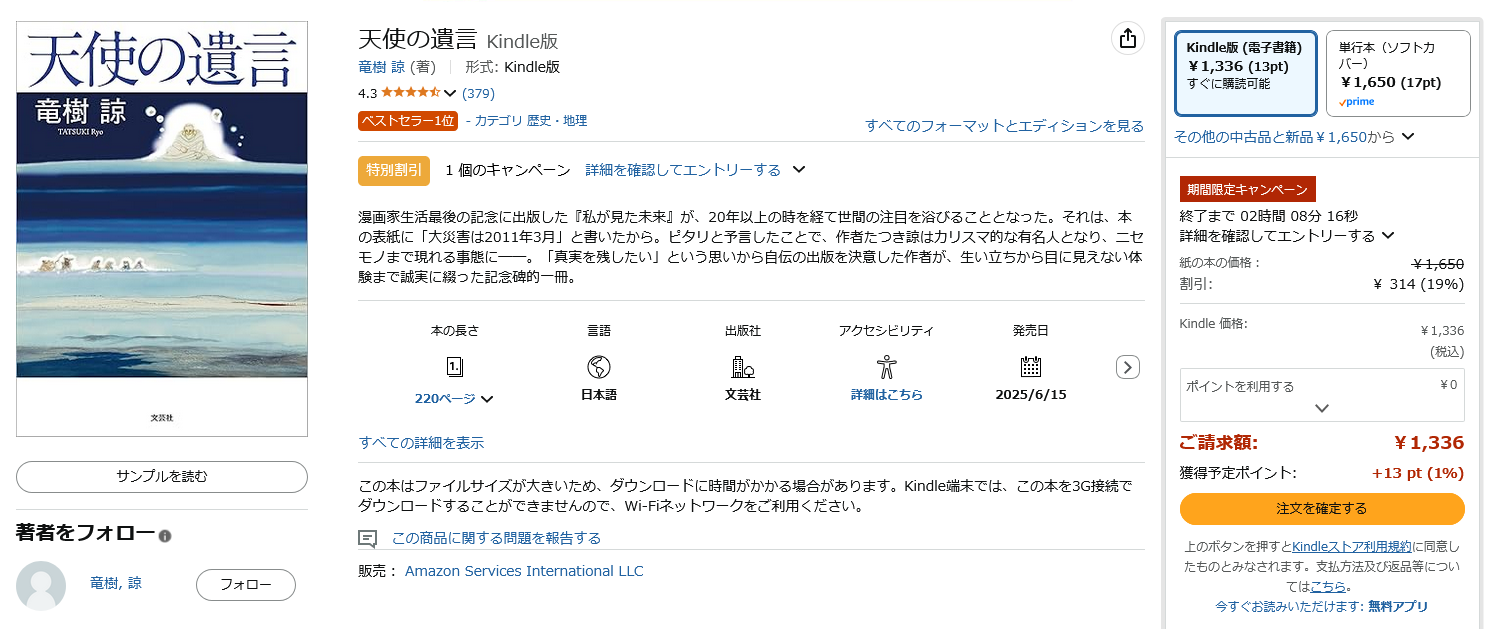Click the discount amount ￥314 (19%)
This screenshot has height=629, width=1505.
[1419, 284]
